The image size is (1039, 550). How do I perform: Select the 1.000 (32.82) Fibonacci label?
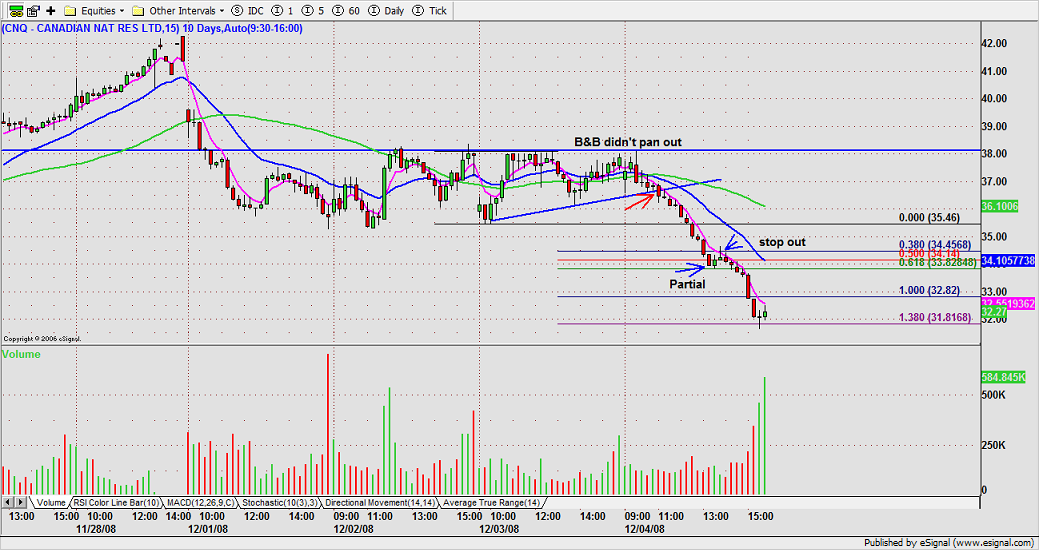point(929,290)
